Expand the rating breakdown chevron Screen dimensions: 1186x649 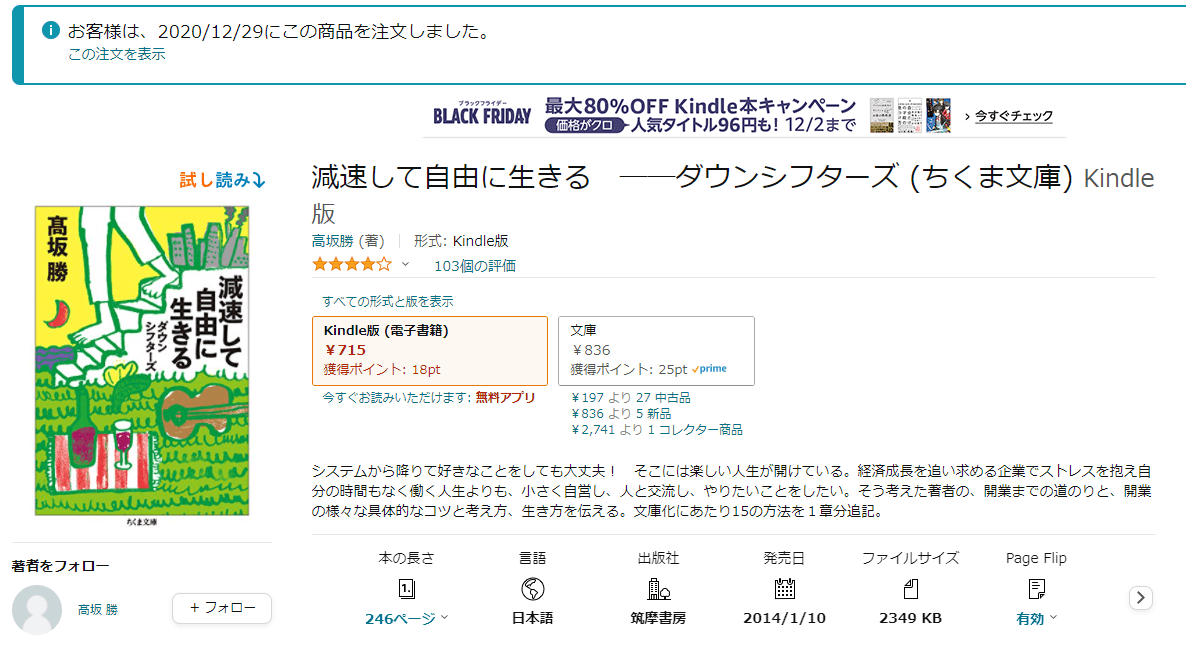pos(405,264)
